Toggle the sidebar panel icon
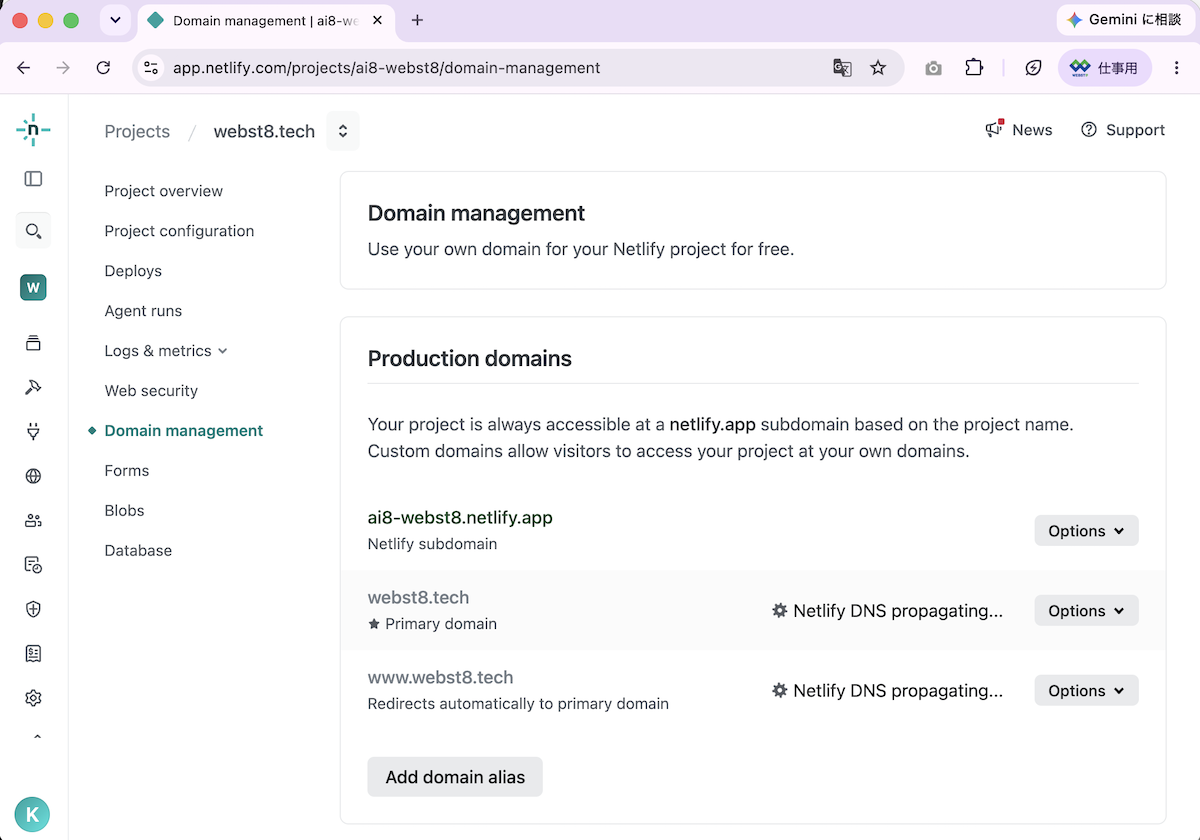Image resolution: width=1200 pixels, height=840 pixels. [33, 179]
